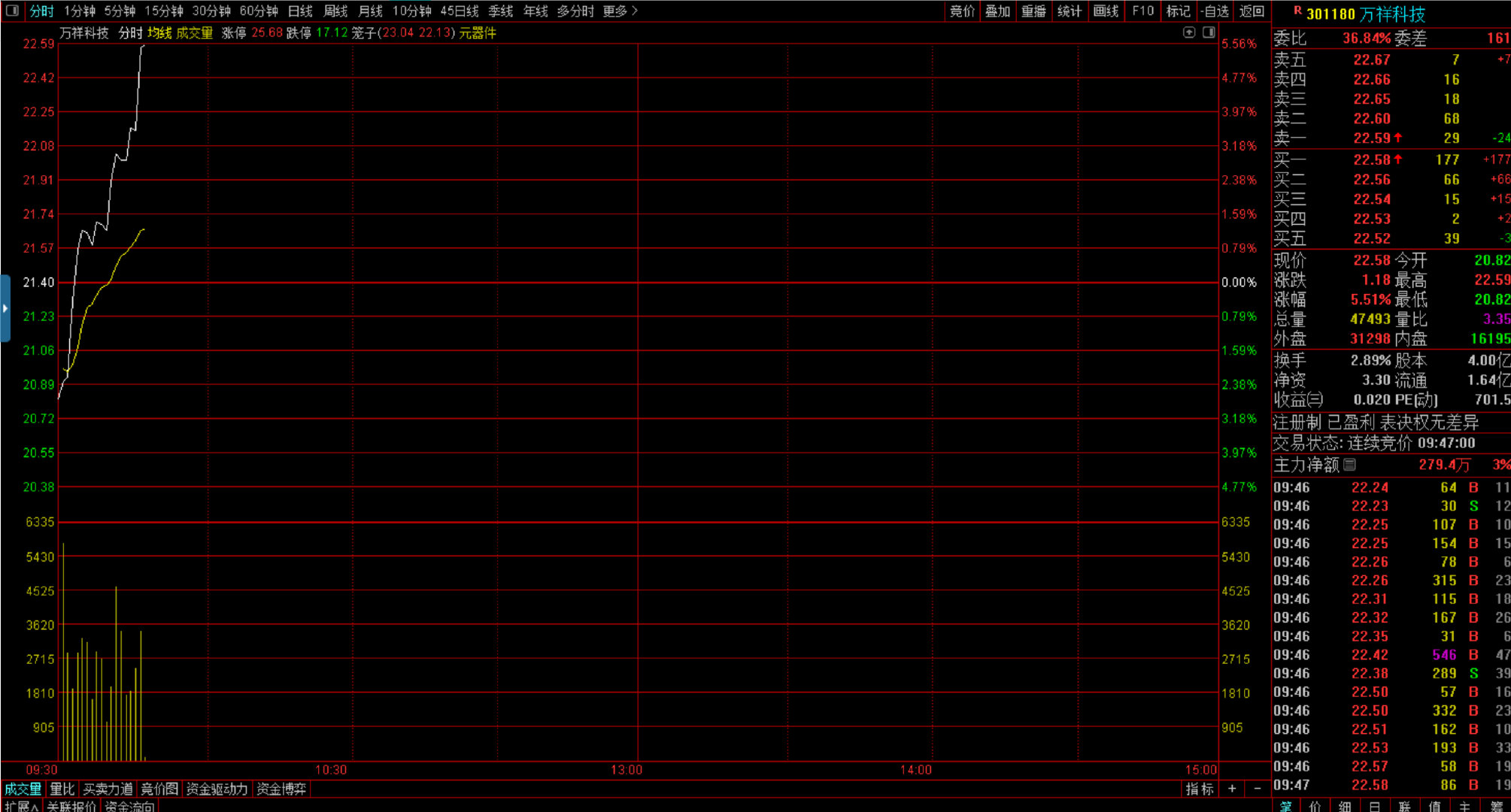Click the 元器件 sector link
Image resolution: width=1511 pixels, height=812 pixels.
click(478, 33)
